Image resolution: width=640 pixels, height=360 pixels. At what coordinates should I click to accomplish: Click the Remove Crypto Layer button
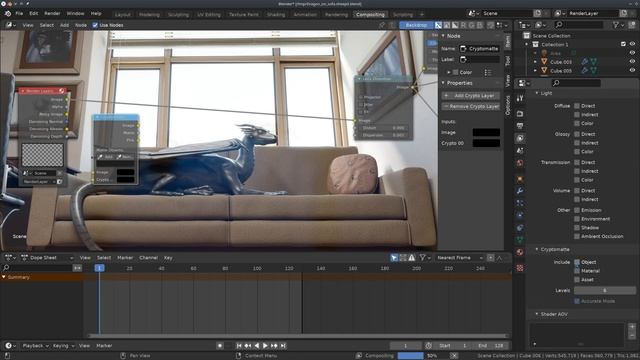pyautogui.click(x=471, y=106)
